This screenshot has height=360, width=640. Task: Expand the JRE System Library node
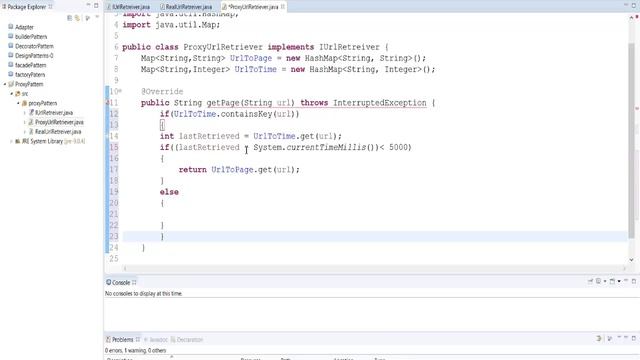tap(11, 141)
